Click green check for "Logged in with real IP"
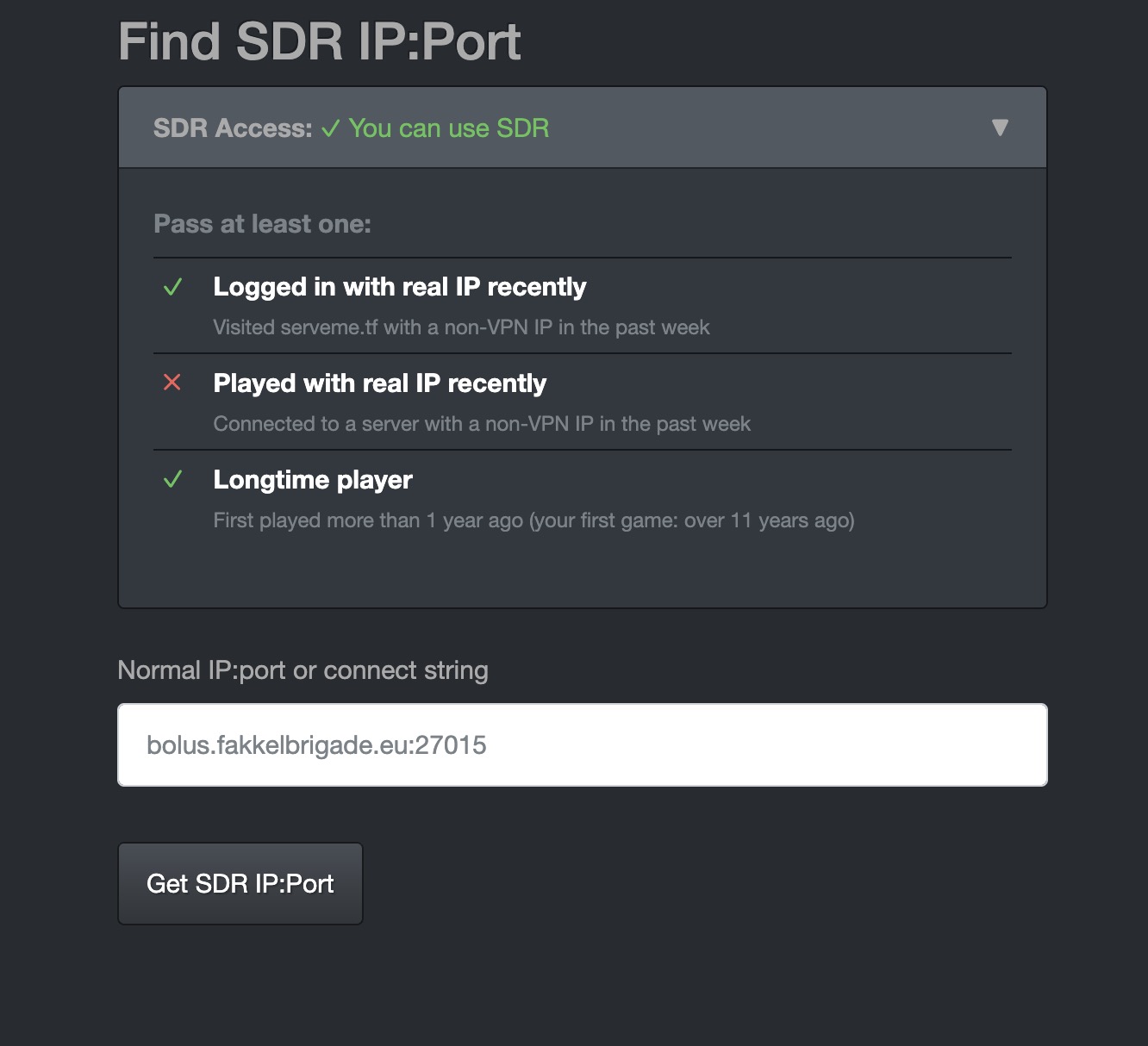 coord(172,287)
